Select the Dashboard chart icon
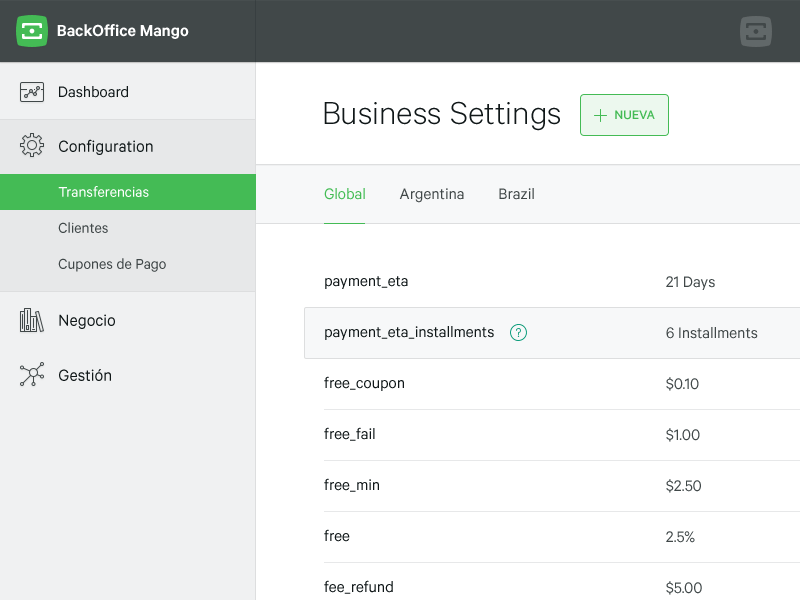800x600 pixels. 31,90
